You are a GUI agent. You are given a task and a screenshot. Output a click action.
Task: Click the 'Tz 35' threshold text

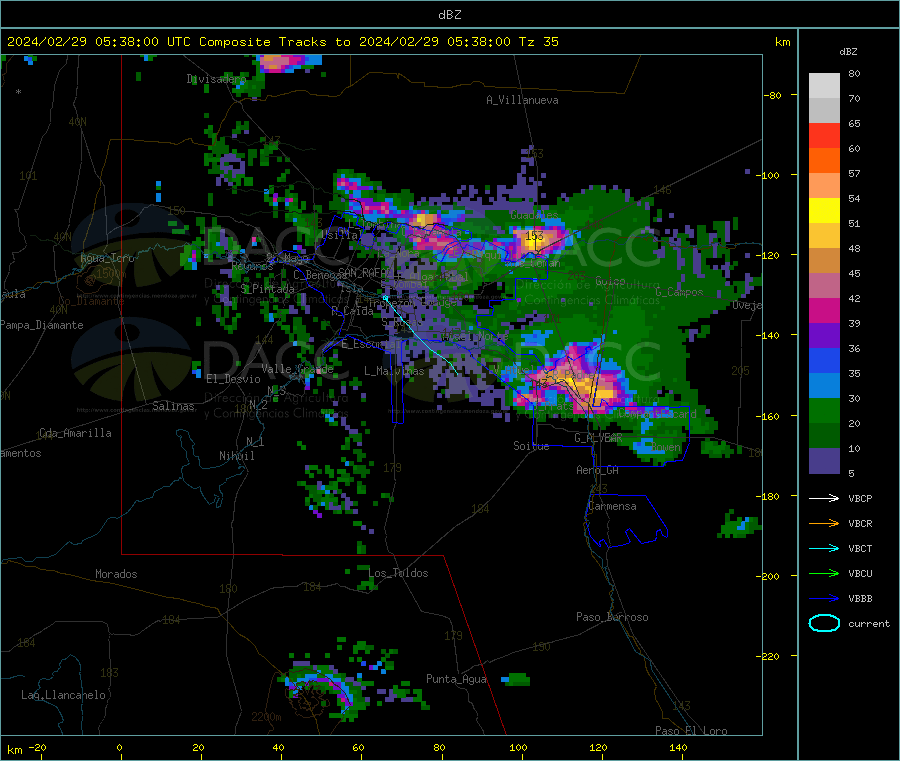pyautogui.click(x=538, y=42)
